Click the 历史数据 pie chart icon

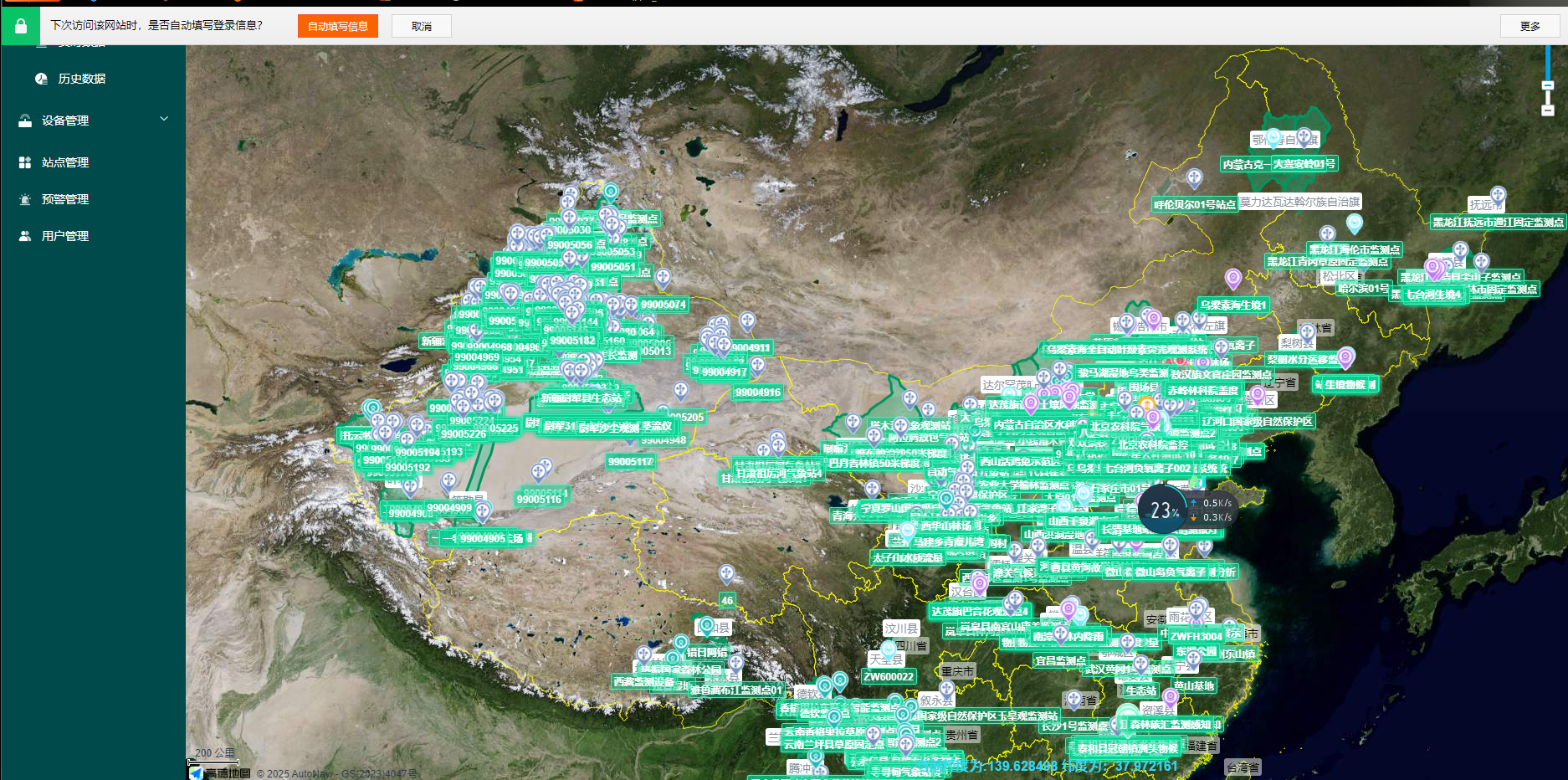coord(41,79)
